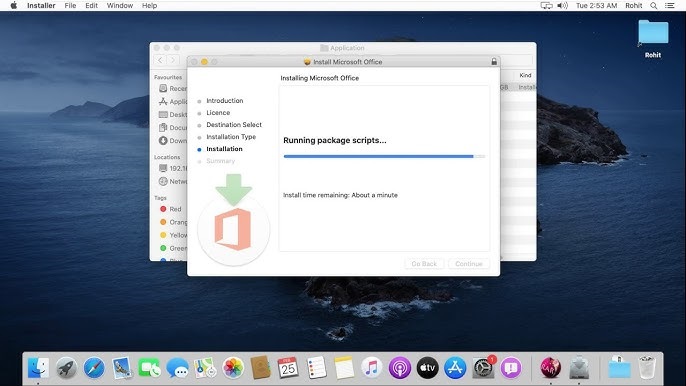This screenshot has height=386, width=686.
Task: Click the Continue button
Action: [469, 264]
